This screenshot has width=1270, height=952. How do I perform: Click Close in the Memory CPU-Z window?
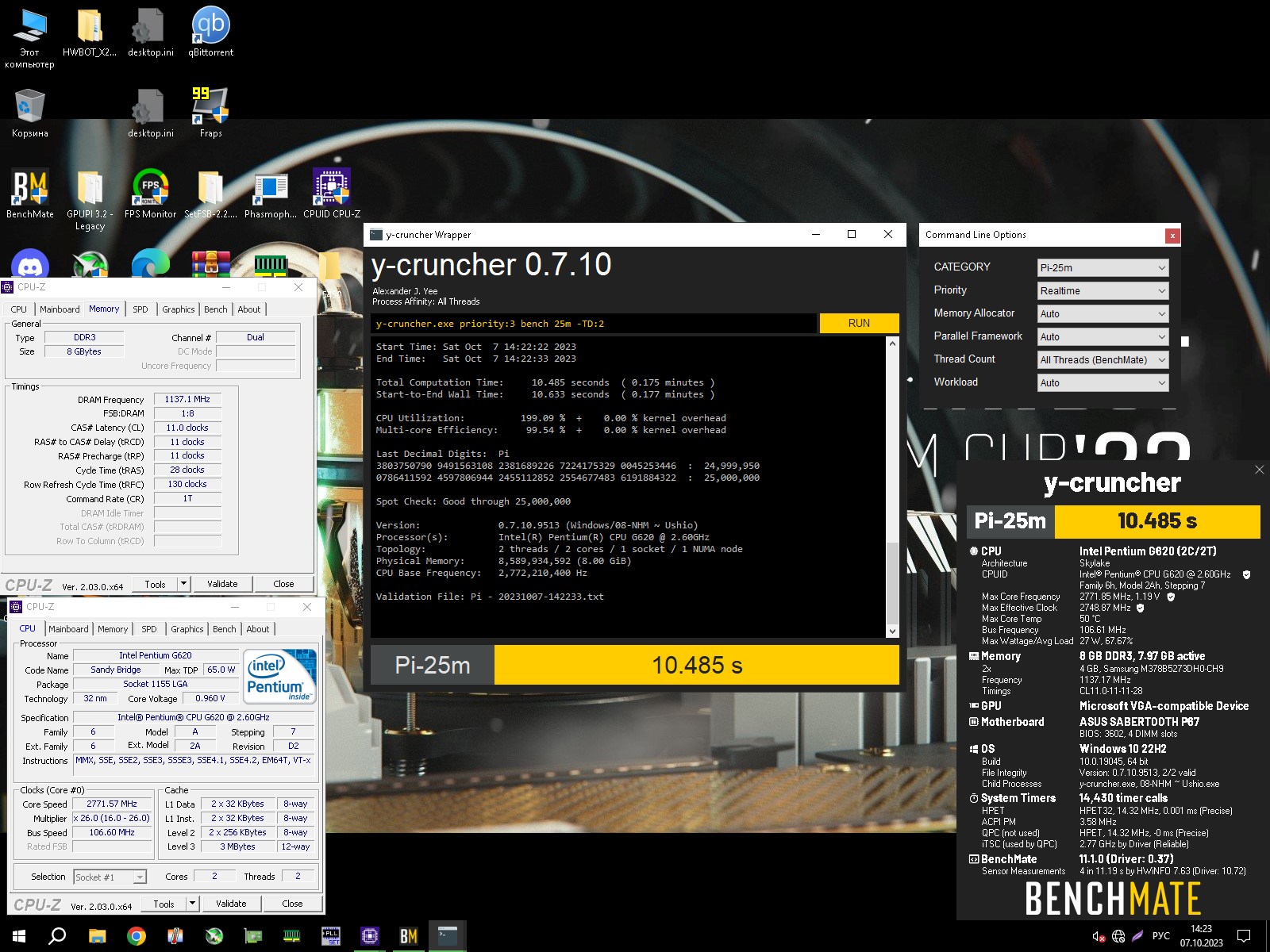283,584
